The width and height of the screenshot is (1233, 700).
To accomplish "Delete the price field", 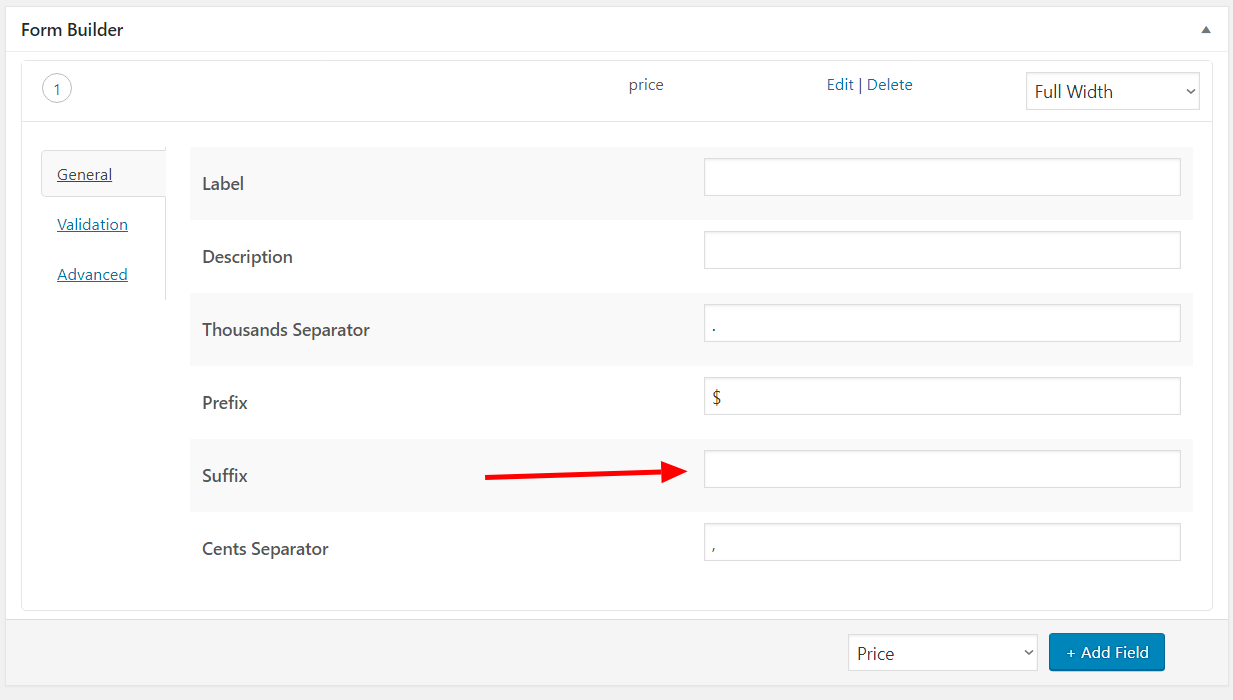I will (889, 84).
